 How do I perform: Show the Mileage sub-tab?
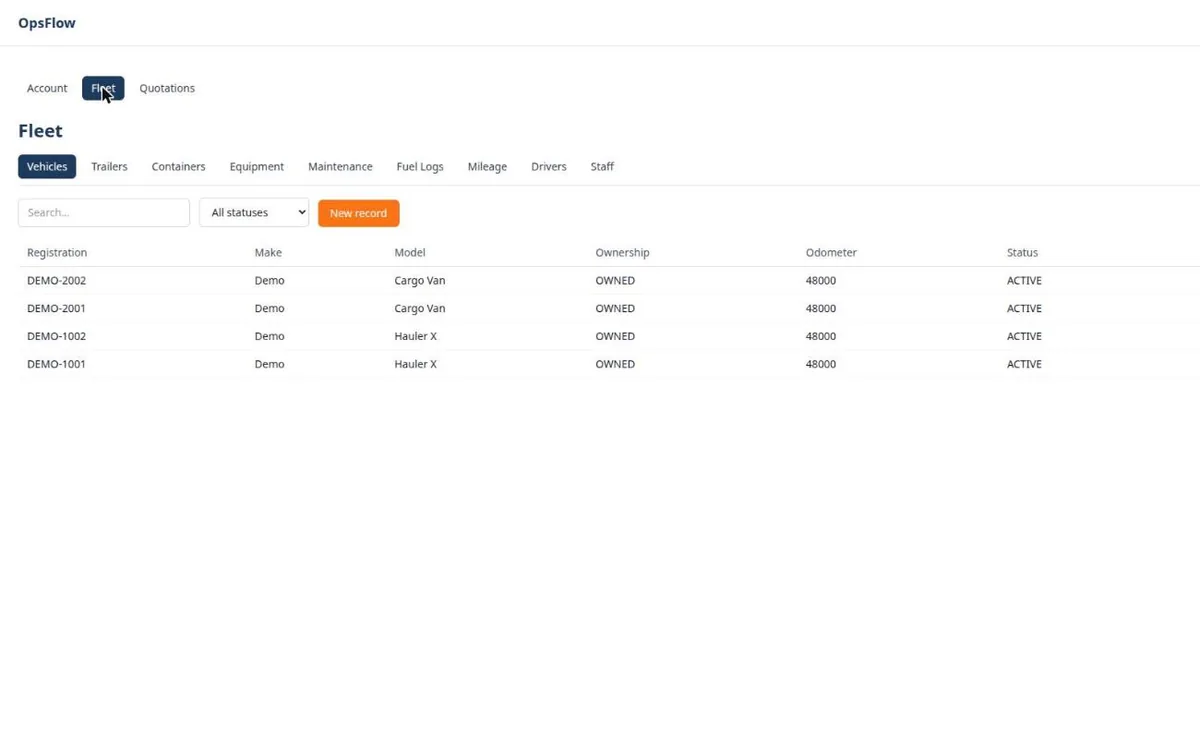click(487, 167)
